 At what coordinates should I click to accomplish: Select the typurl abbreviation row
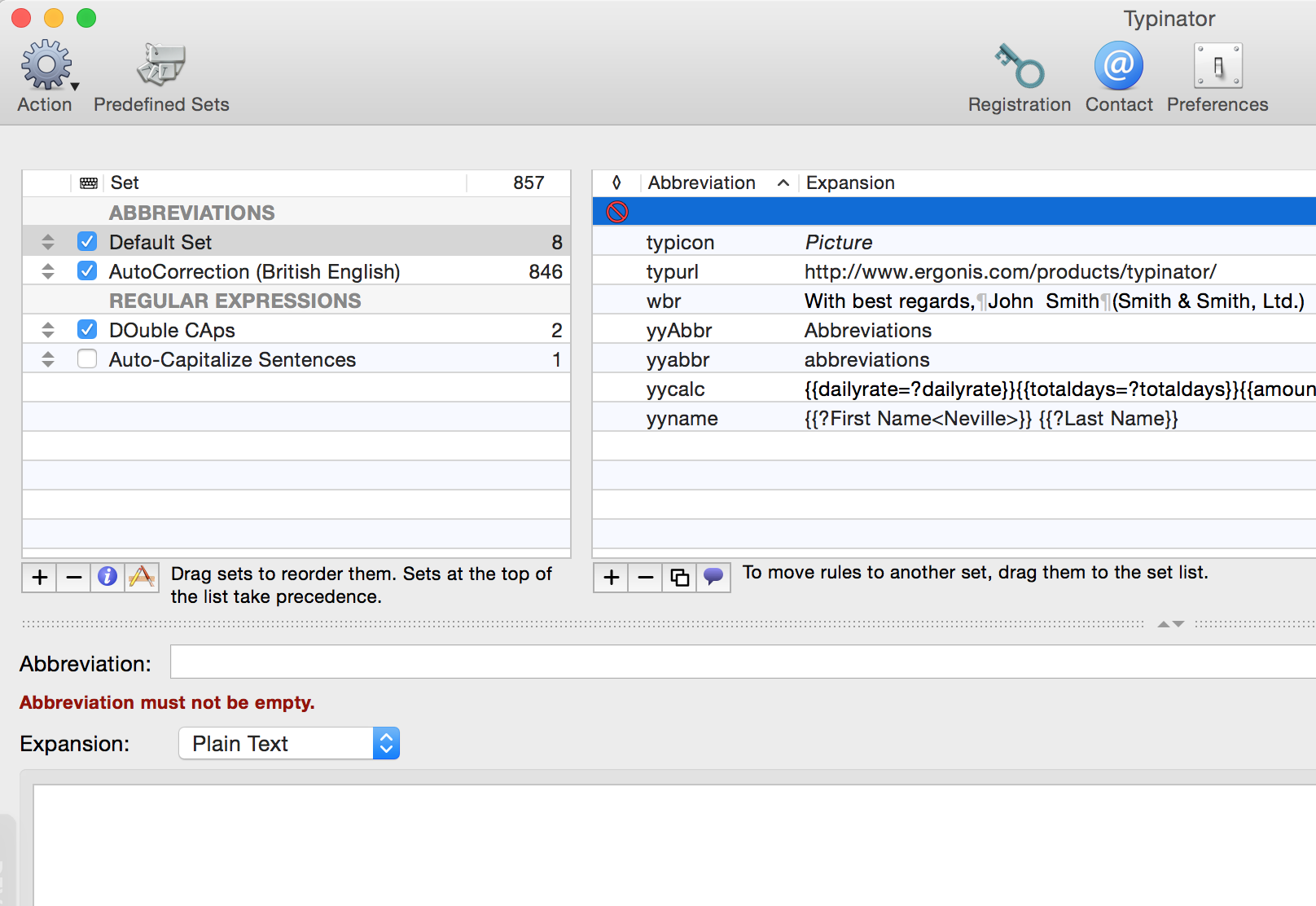coord(673,271)
